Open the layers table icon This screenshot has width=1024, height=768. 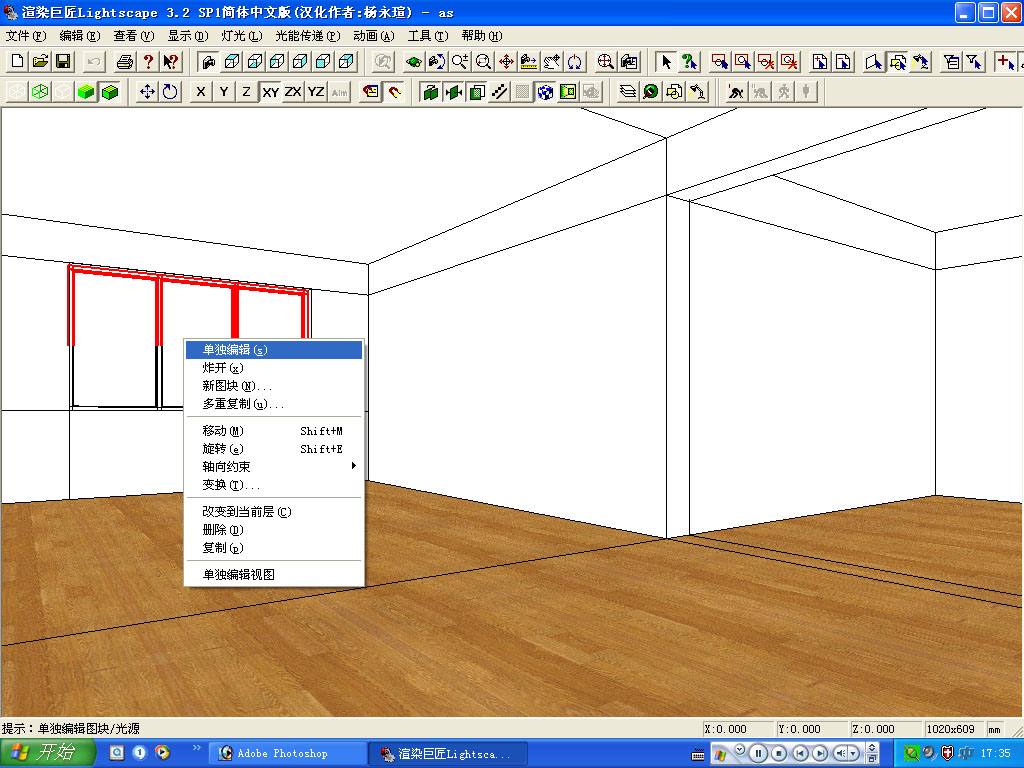(628, 92)
